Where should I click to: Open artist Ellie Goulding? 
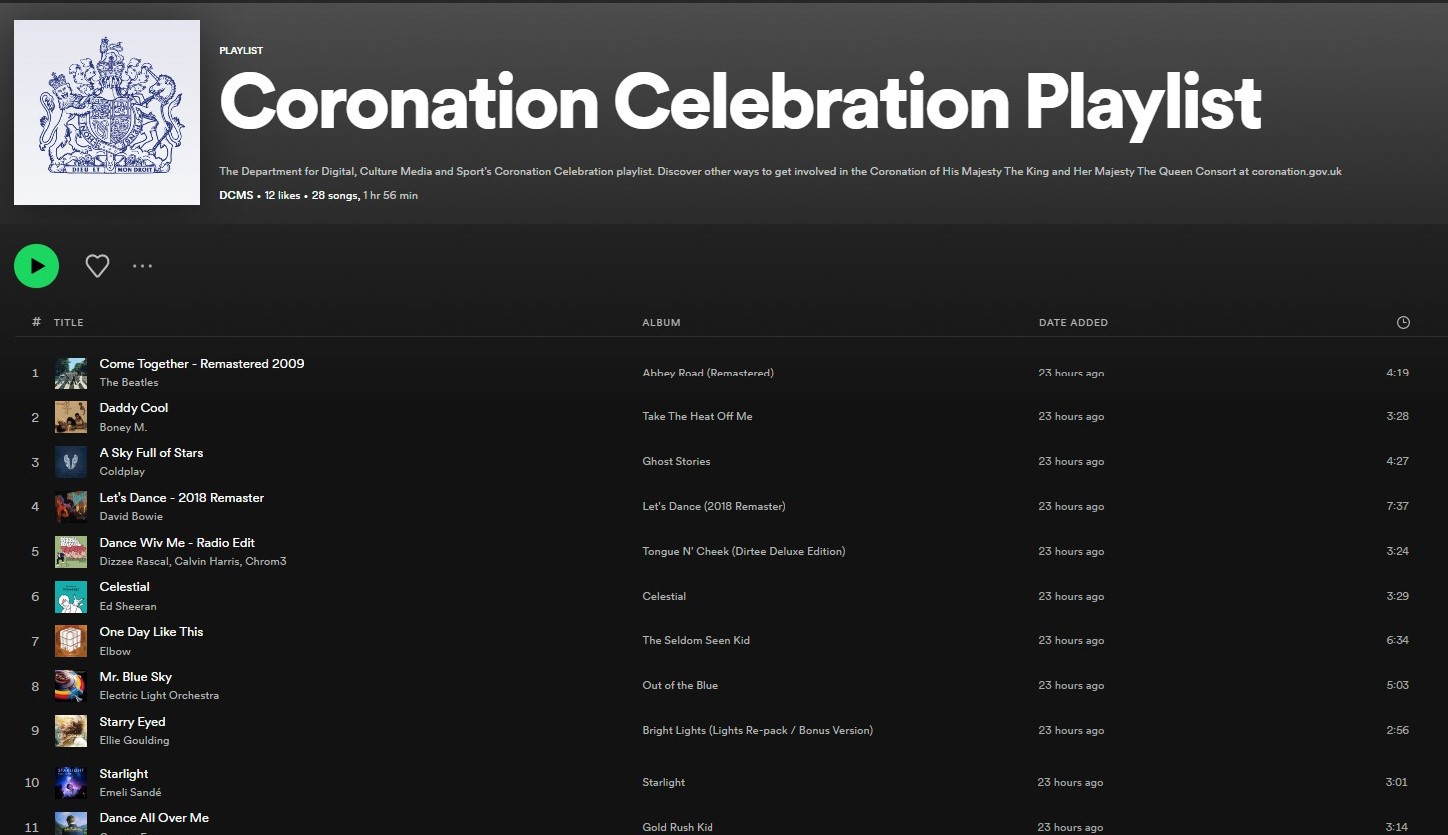click(x=134, y=740)
